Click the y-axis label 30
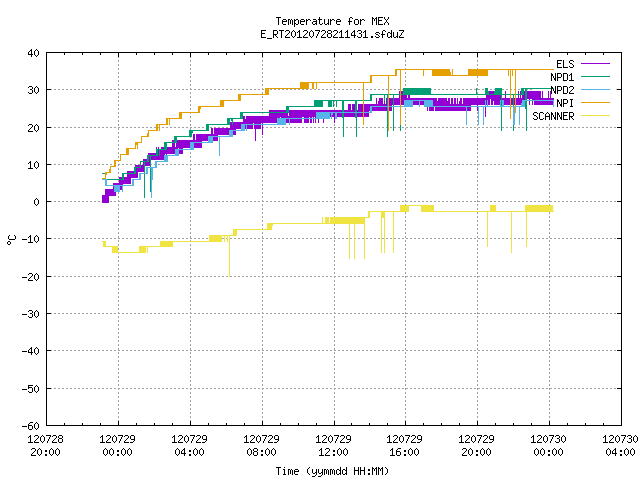Viewport: 640px width, 480px height. 33,90
